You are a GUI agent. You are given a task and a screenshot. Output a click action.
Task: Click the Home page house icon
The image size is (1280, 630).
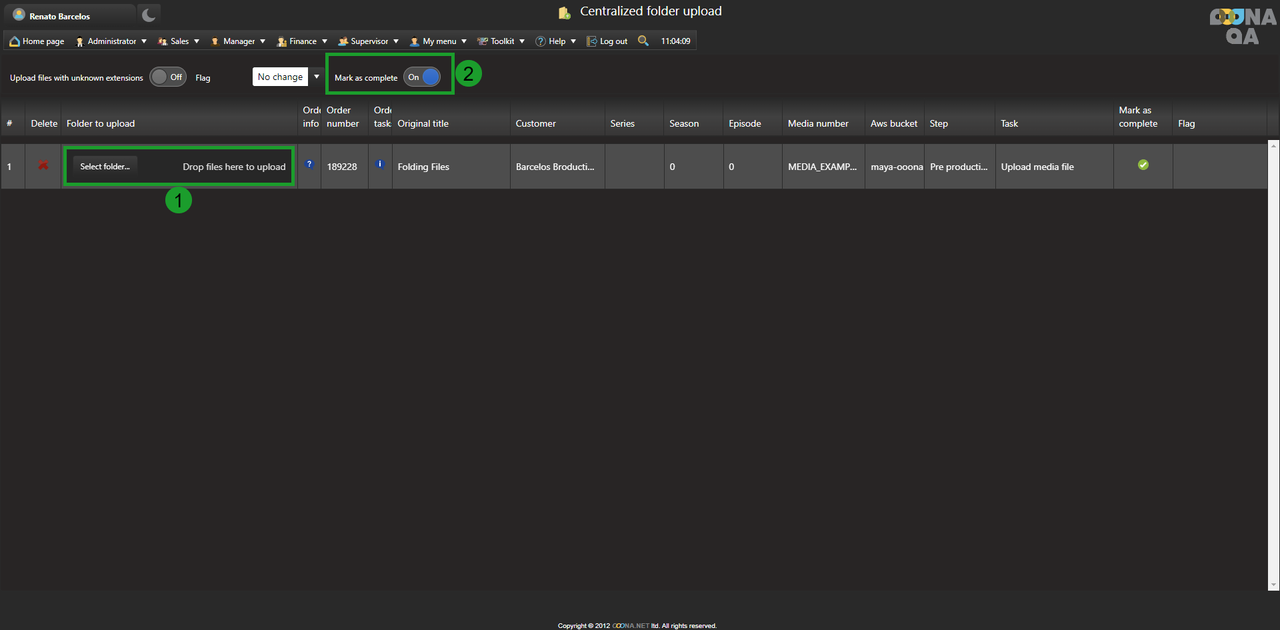point(15,41)
